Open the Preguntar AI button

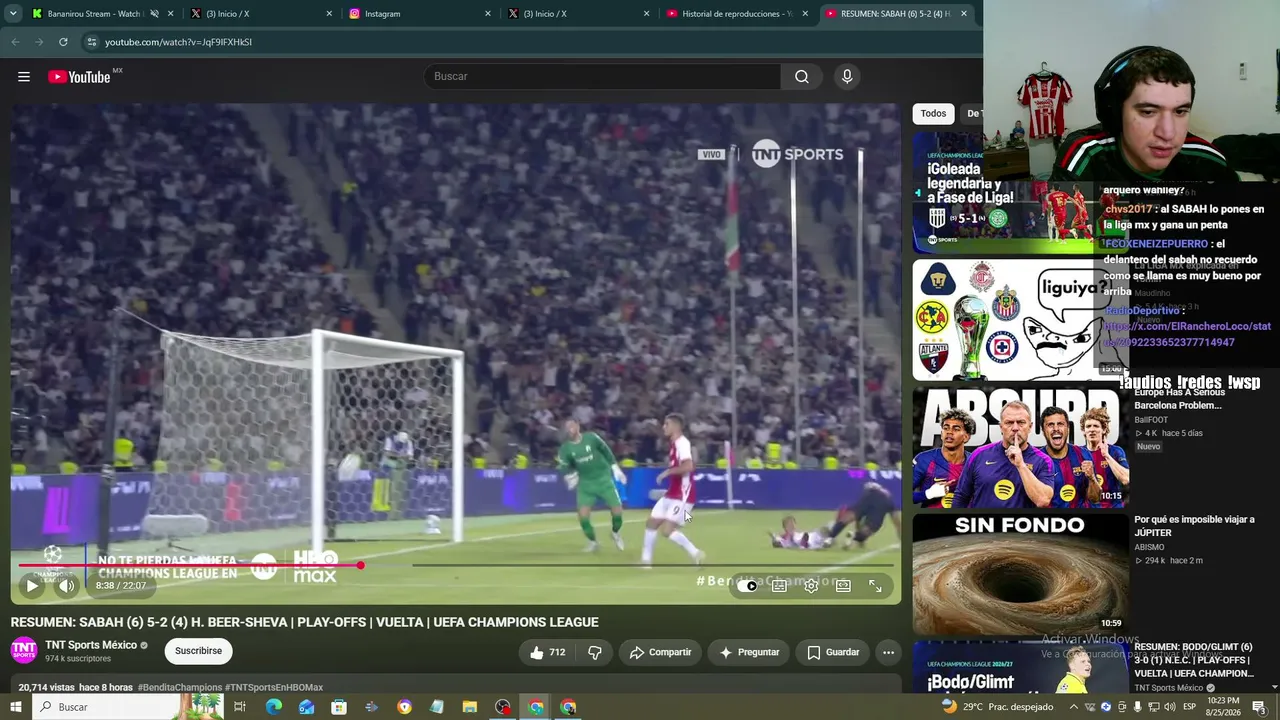(x=749, y=652)
